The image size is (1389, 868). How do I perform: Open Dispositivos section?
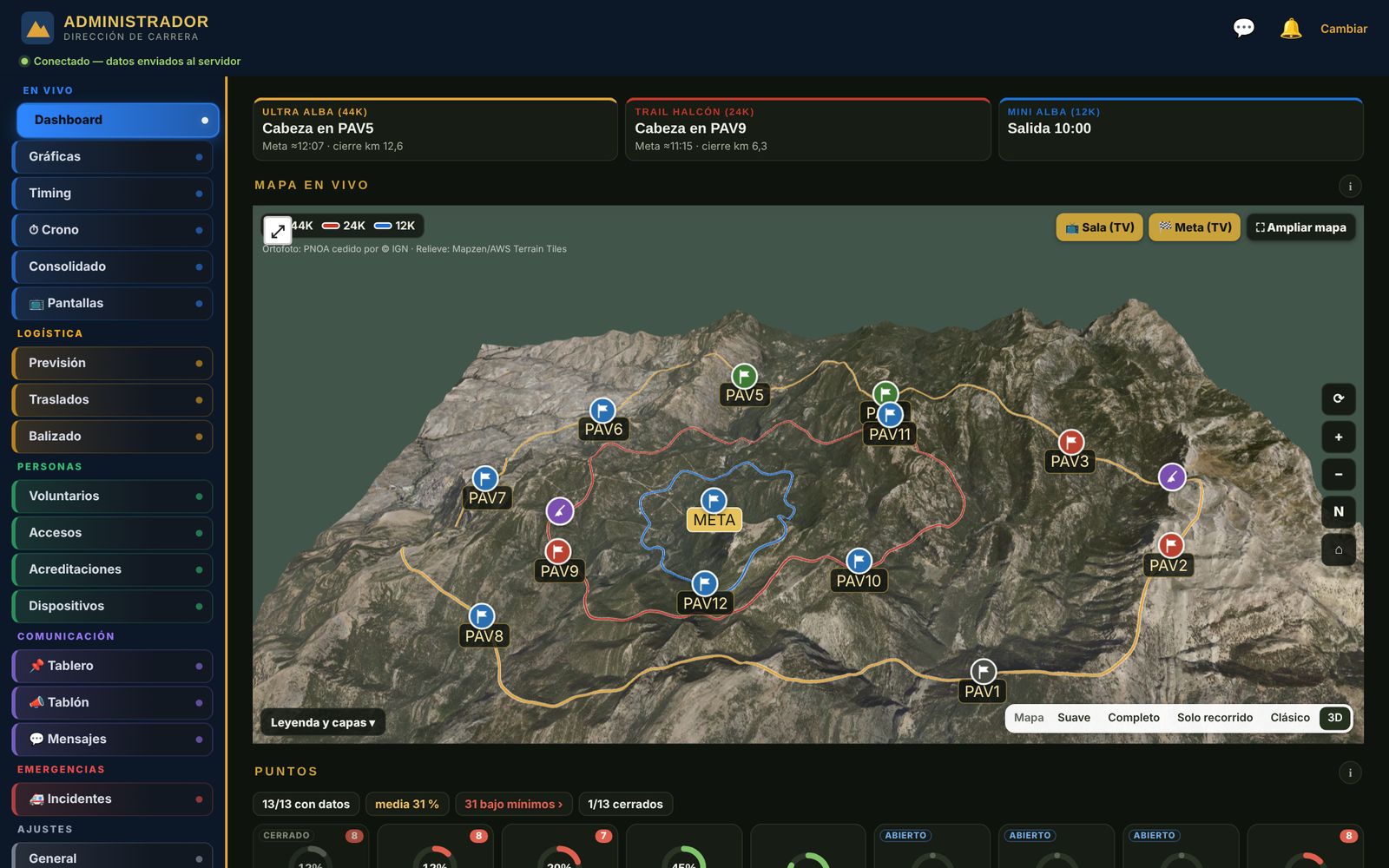[x=113, y=606]
